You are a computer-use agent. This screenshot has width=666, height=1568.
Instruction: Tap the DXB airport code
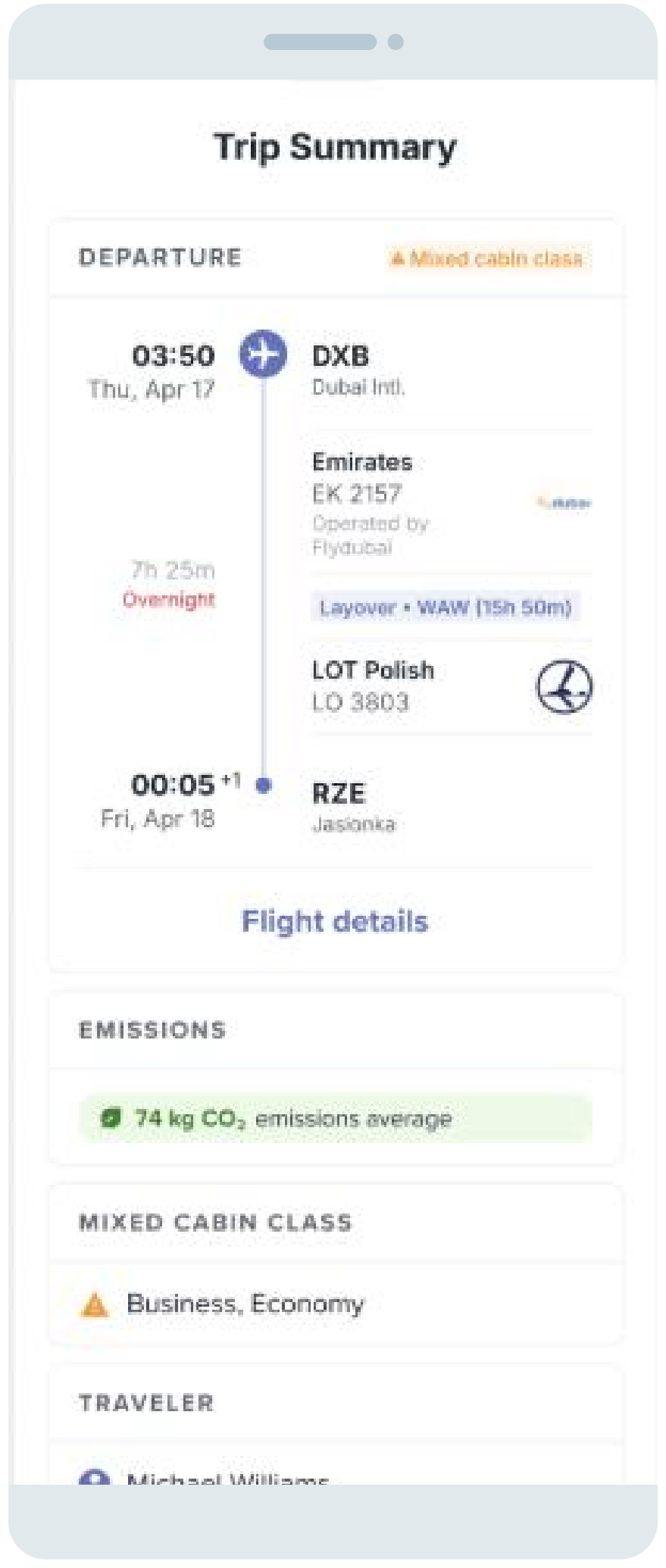[341, 356]
